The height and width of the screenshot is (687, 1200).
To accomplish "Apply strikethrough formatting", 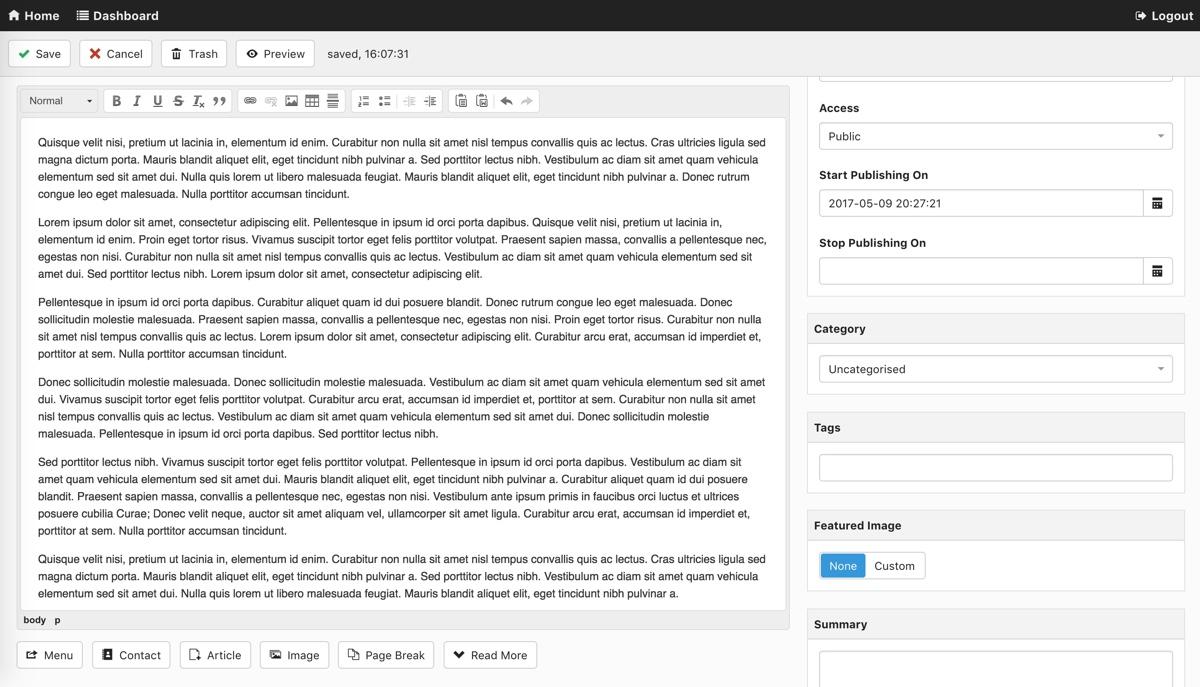I will coord(178,101).
